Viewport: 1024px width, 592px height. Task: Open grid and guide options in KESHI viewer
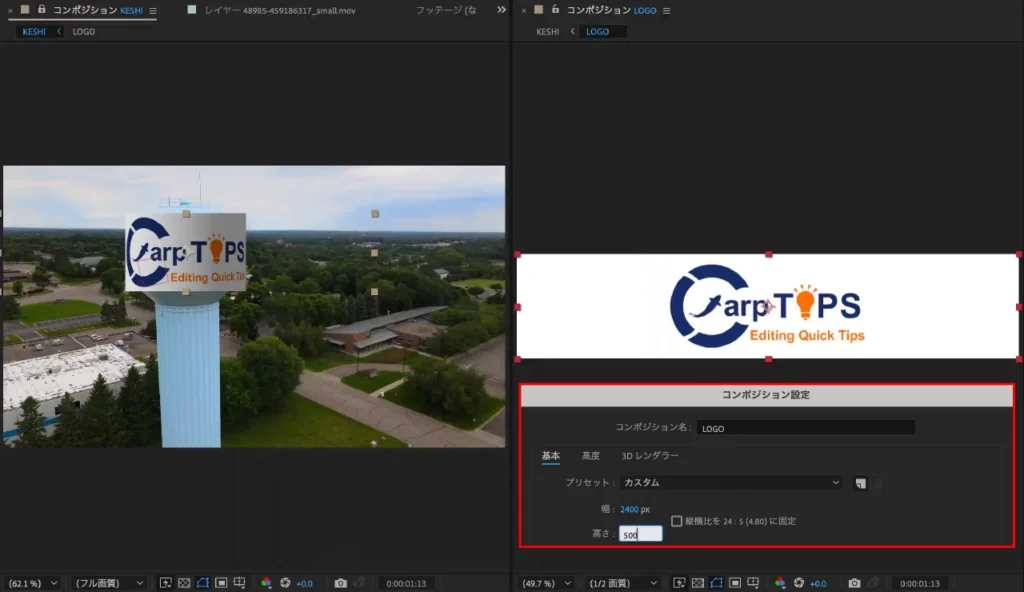click(240, 583)
